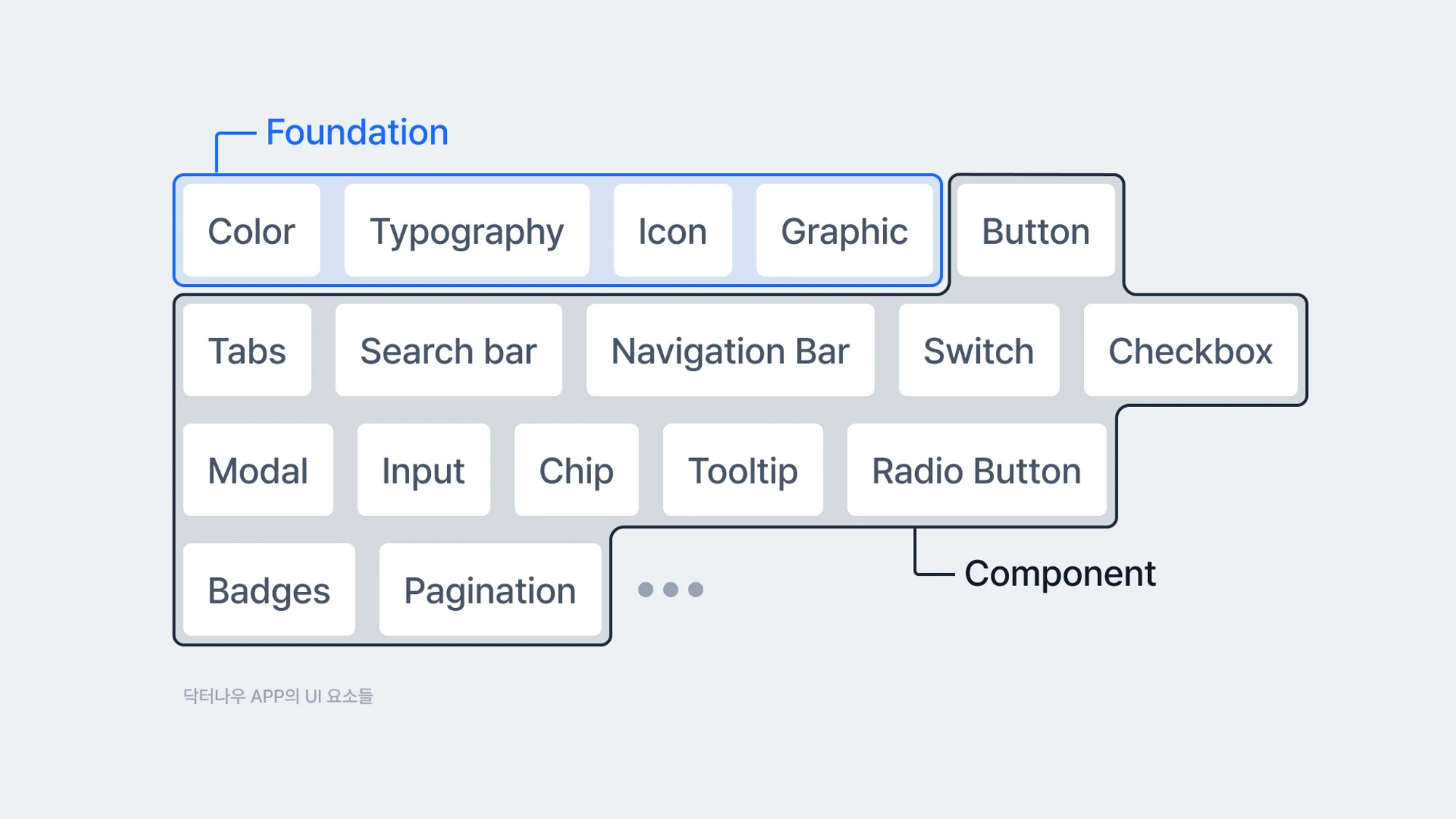Choose the Tooltip component card
Screen dimensions: 1456x819
(743, 470)
